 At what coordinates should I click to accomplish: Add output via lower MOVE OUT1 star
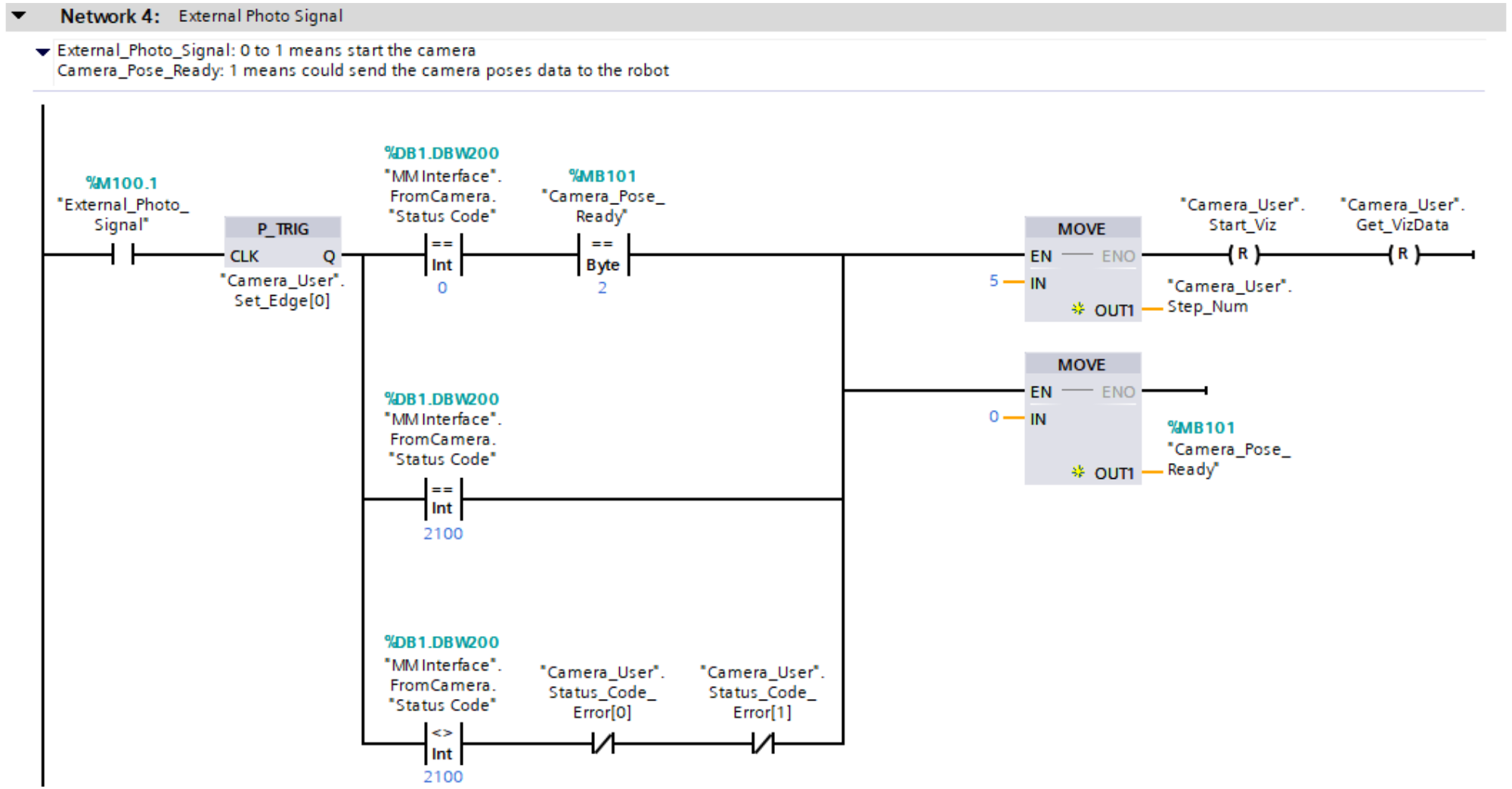(x=1078, y=472)
